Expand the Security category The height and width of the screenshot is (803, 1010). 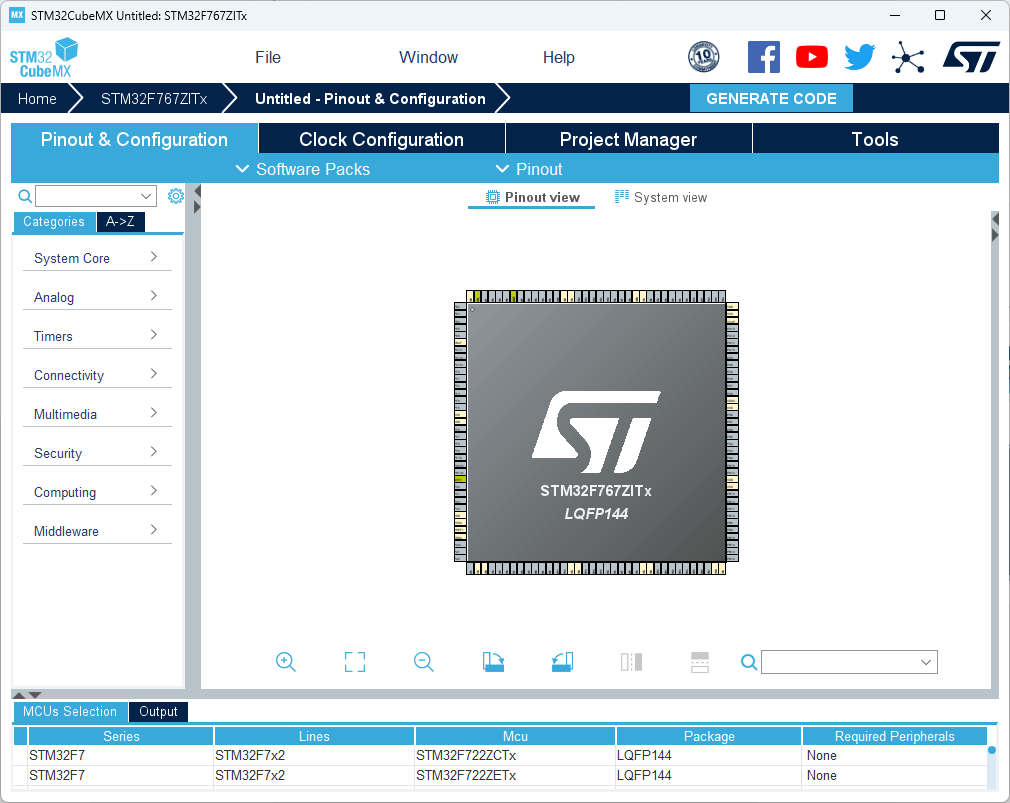tap(97, 453)
